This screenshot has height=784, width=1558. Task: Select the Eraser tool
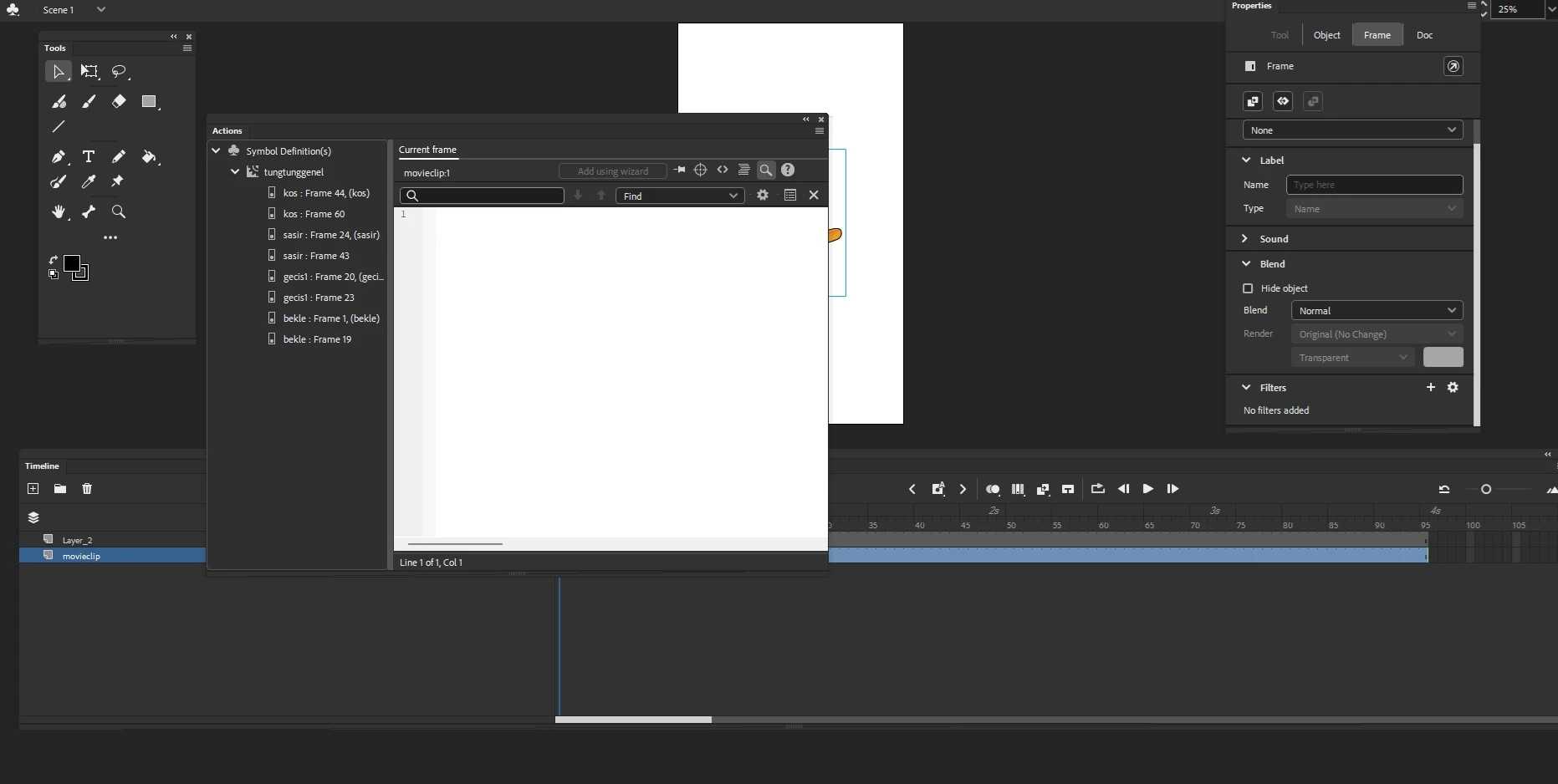(119, 101)
